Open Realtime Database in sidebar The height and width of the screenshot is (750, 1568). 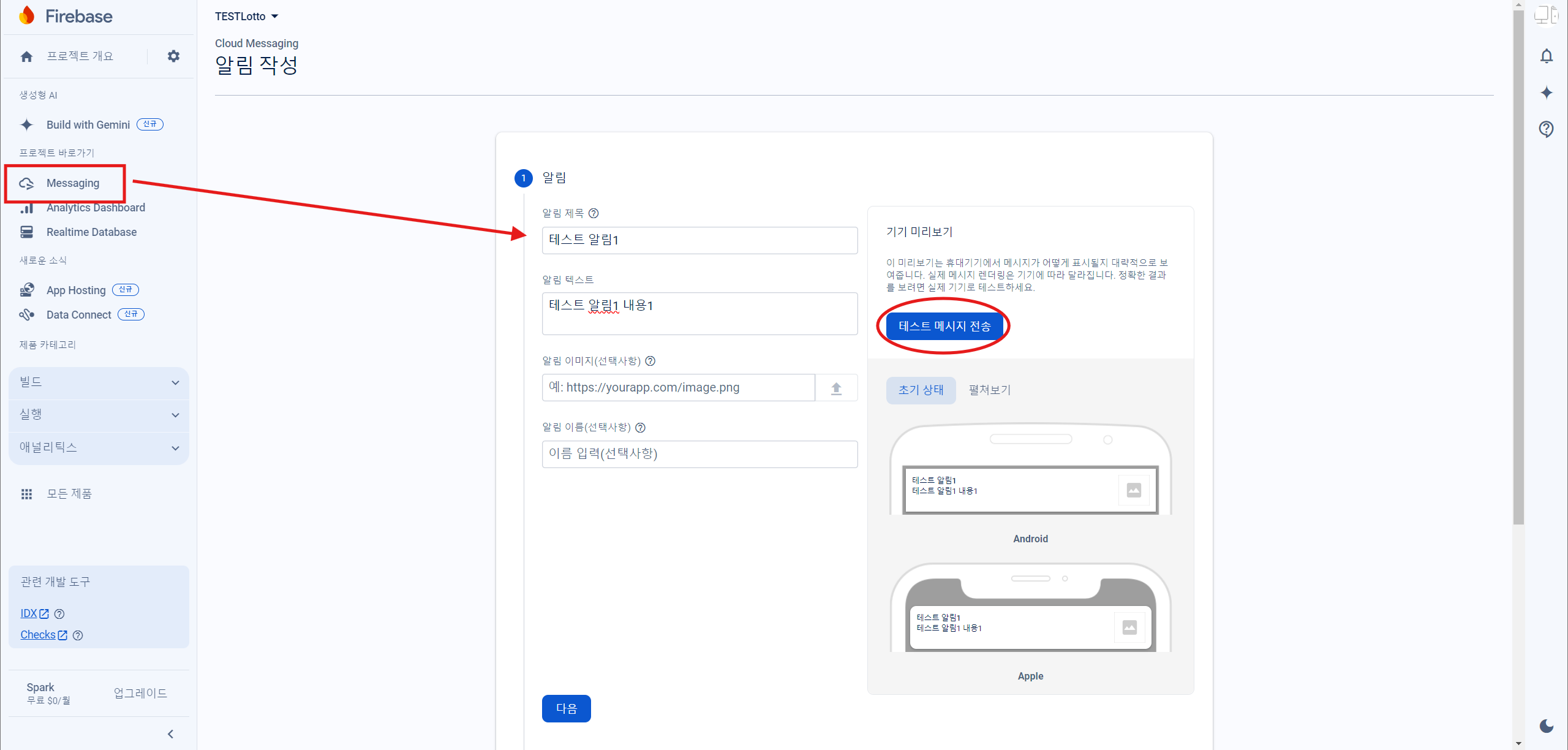91,232
